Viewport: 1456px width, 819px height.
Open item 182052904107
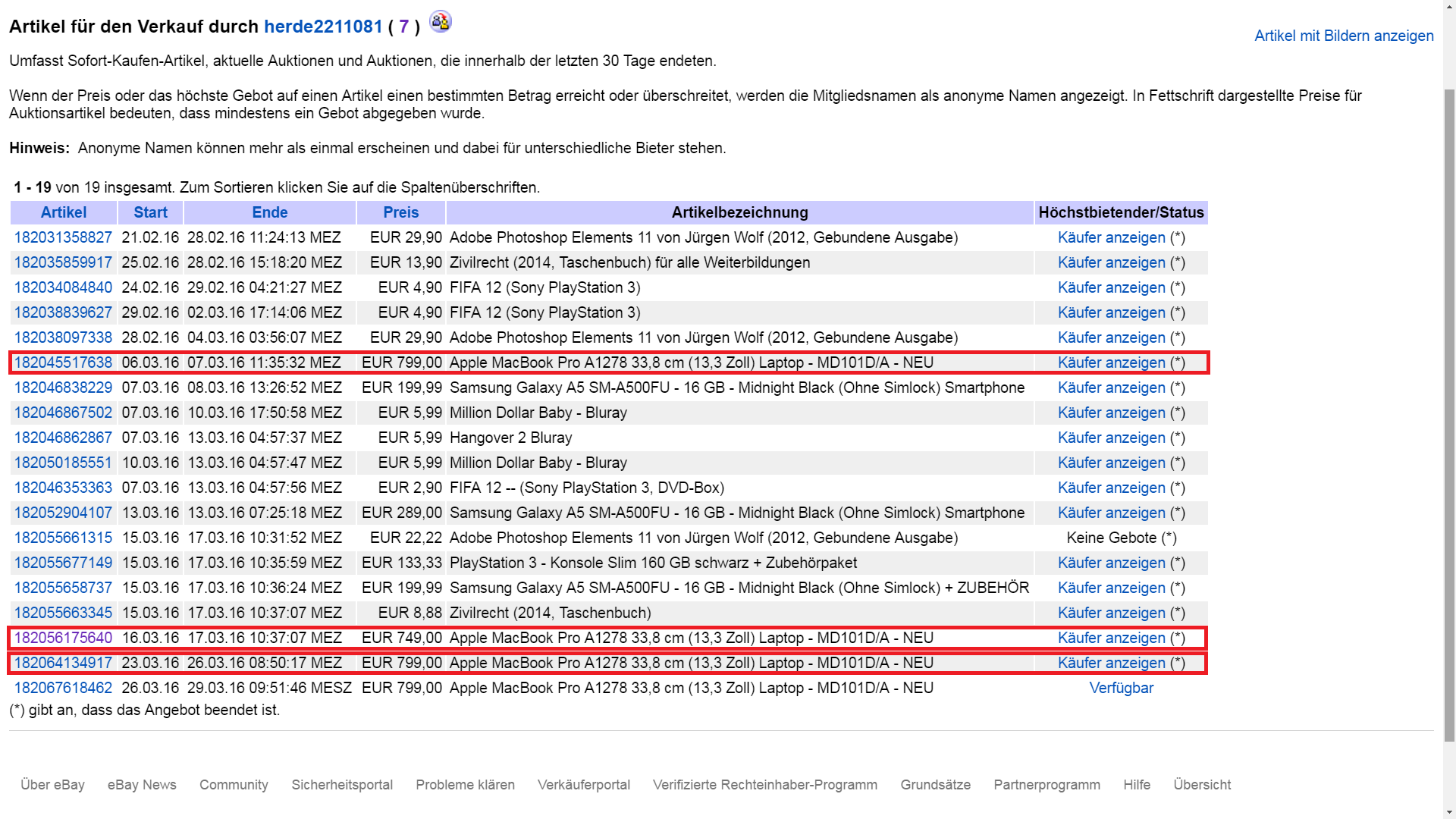click(63, 513)
